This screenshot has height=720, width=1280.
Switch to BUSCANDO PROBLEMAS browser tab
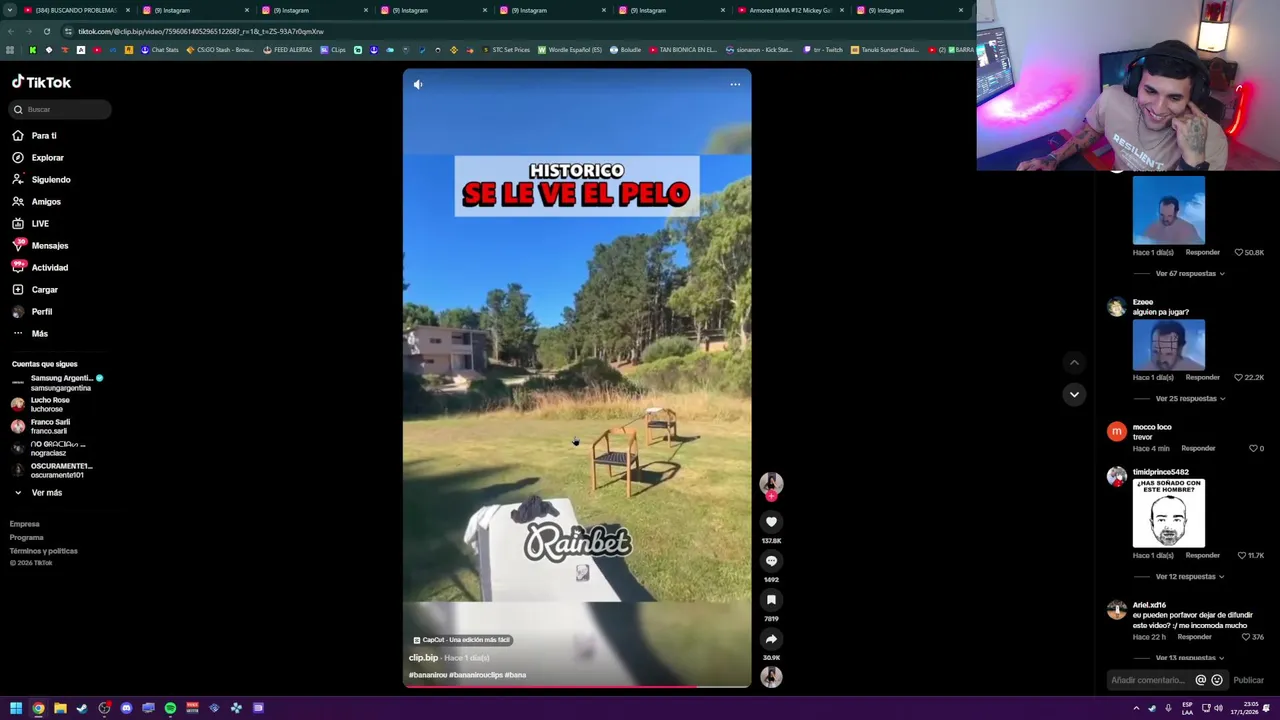(x=76, y=10)
